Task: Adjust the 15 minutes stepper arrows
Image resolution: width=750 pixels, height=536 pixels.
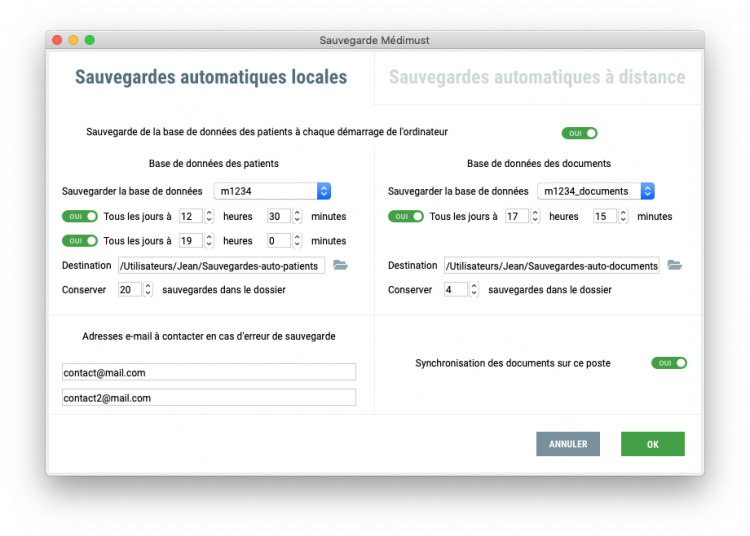Action: point(623,216)
